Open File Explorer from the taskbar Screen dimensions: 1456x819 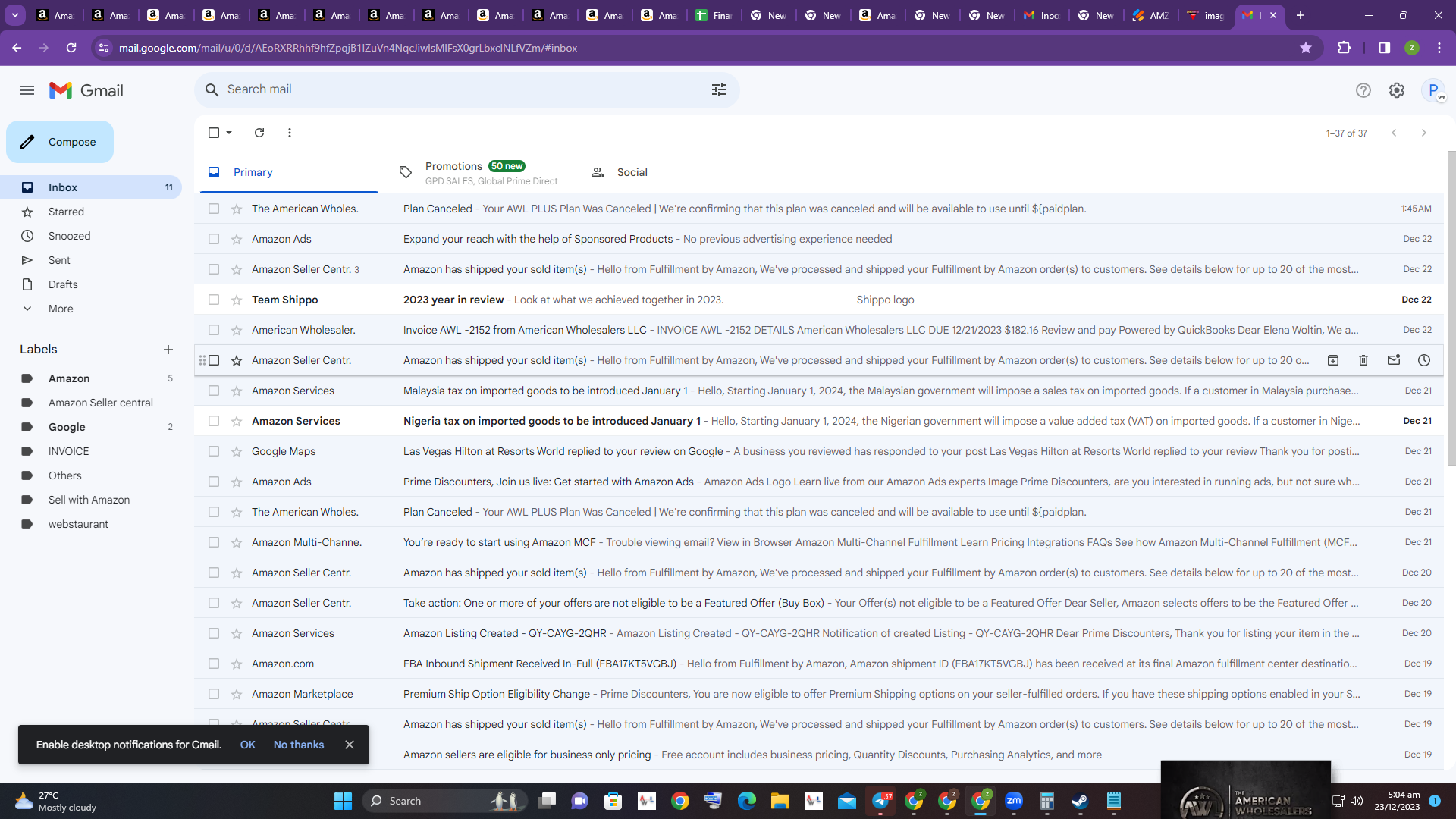pos(780,801)
